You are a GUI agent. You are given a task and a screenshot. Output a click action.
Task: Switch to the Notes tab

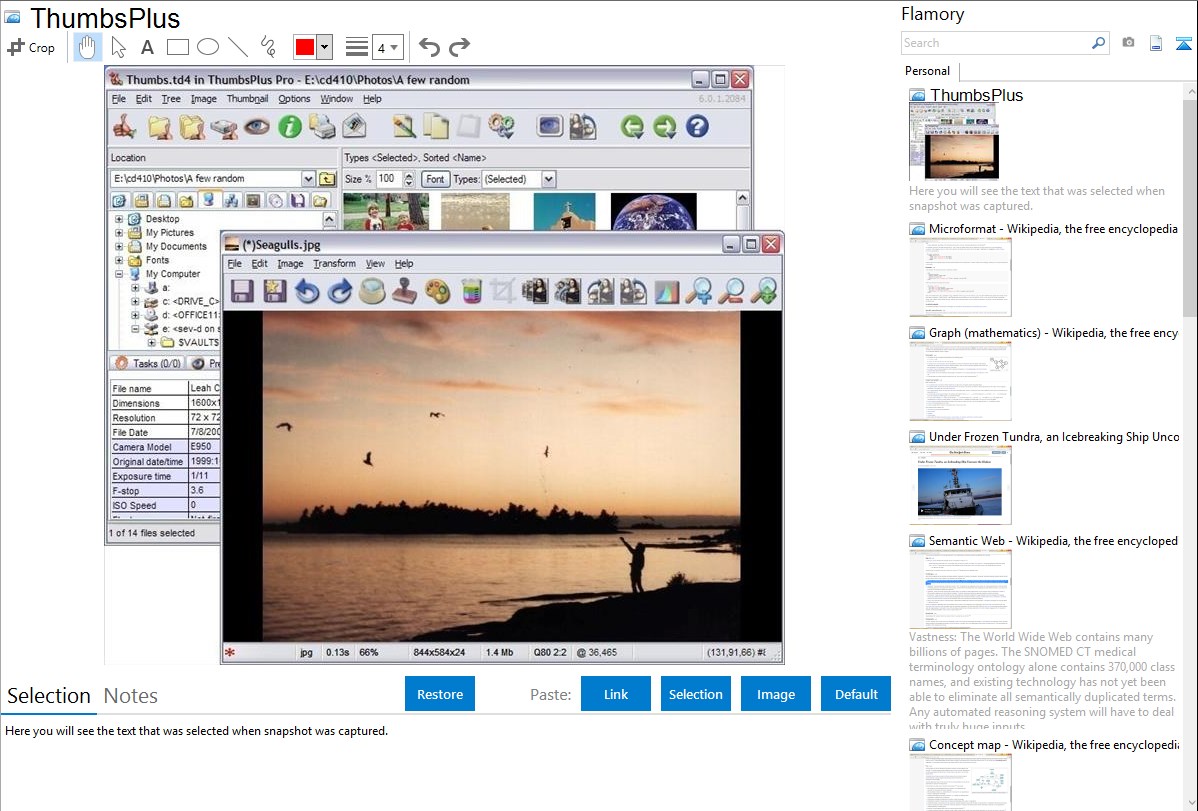(x=131, y=696)
